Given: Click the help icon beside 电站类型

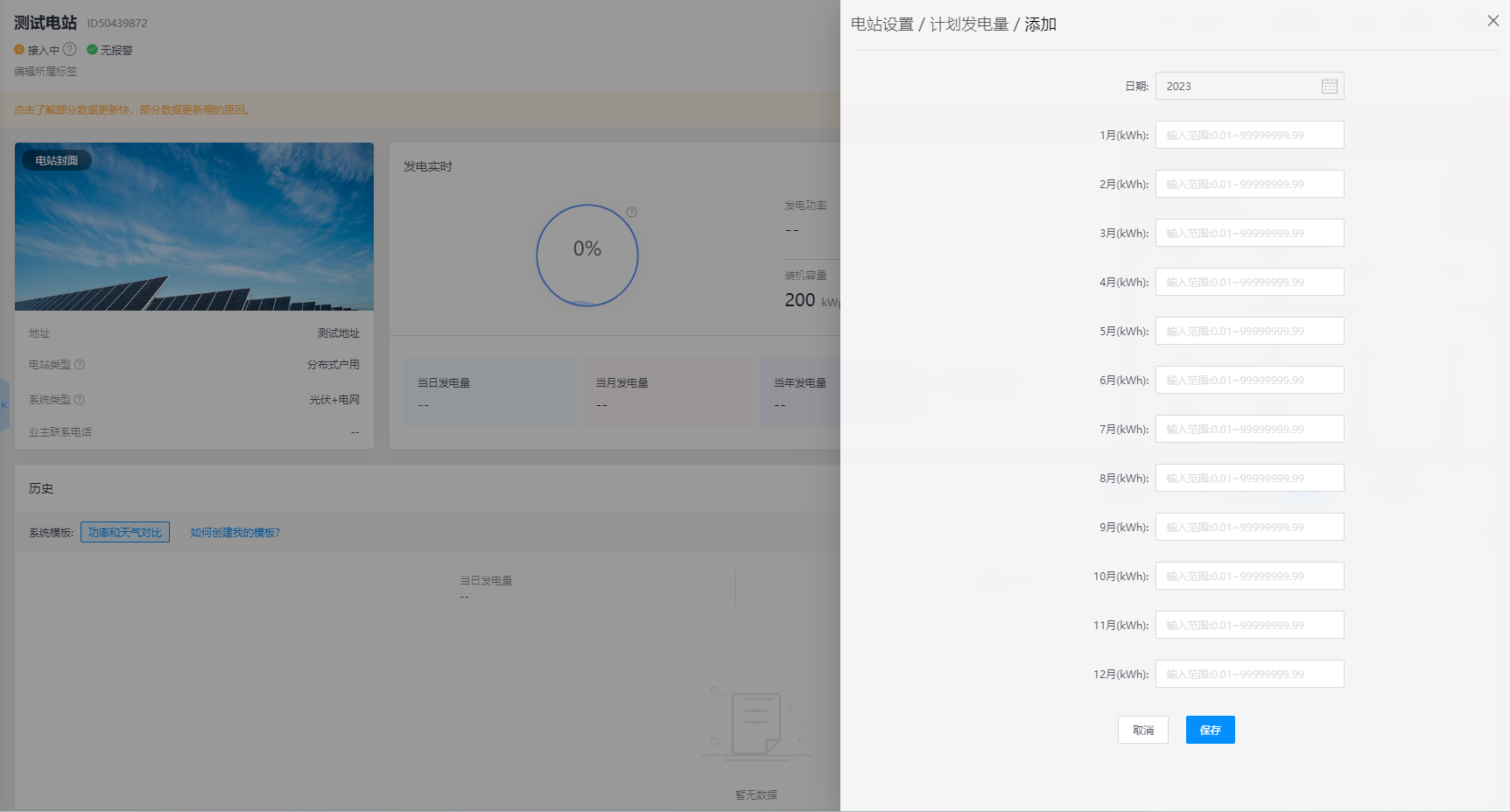Looking at the screenshot, I should [80, 365].
